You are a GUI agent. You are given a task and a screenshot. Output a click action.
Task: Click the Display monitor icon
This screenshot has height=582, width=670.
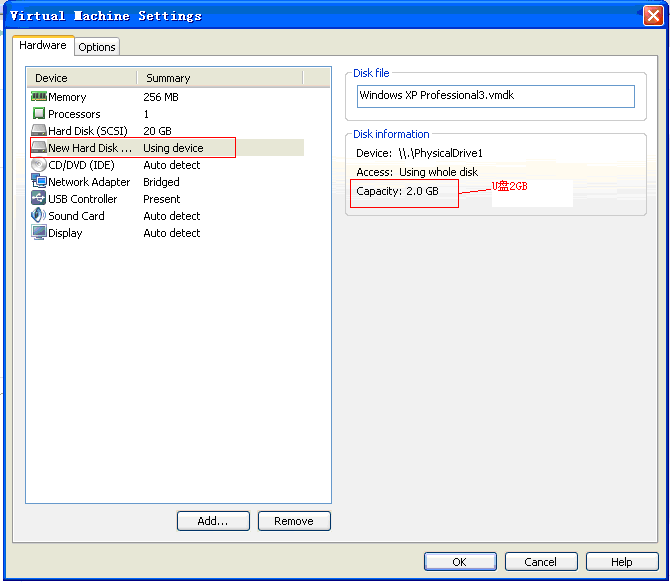(x=38, y=232)
